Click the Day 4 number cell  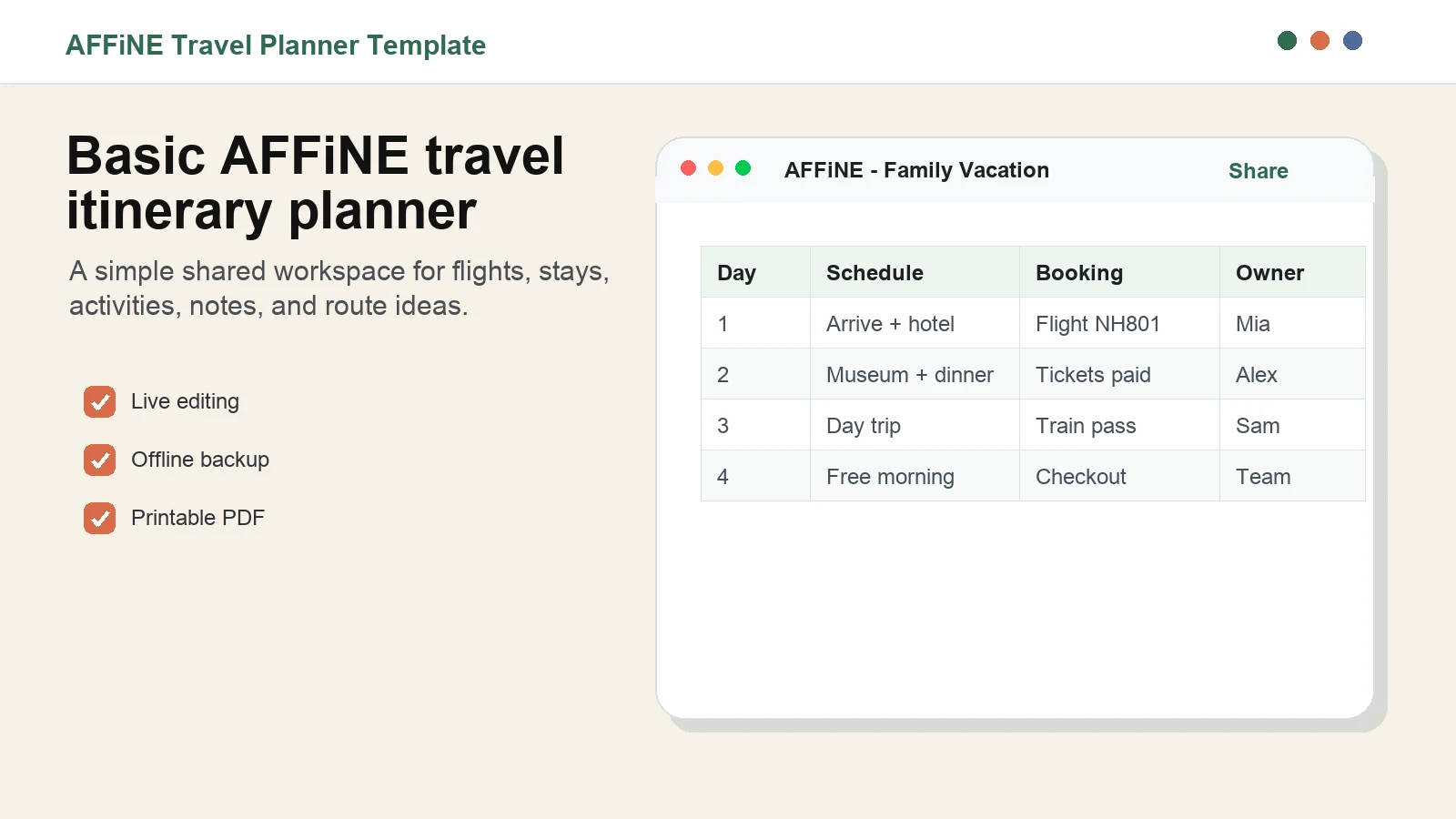755,476
